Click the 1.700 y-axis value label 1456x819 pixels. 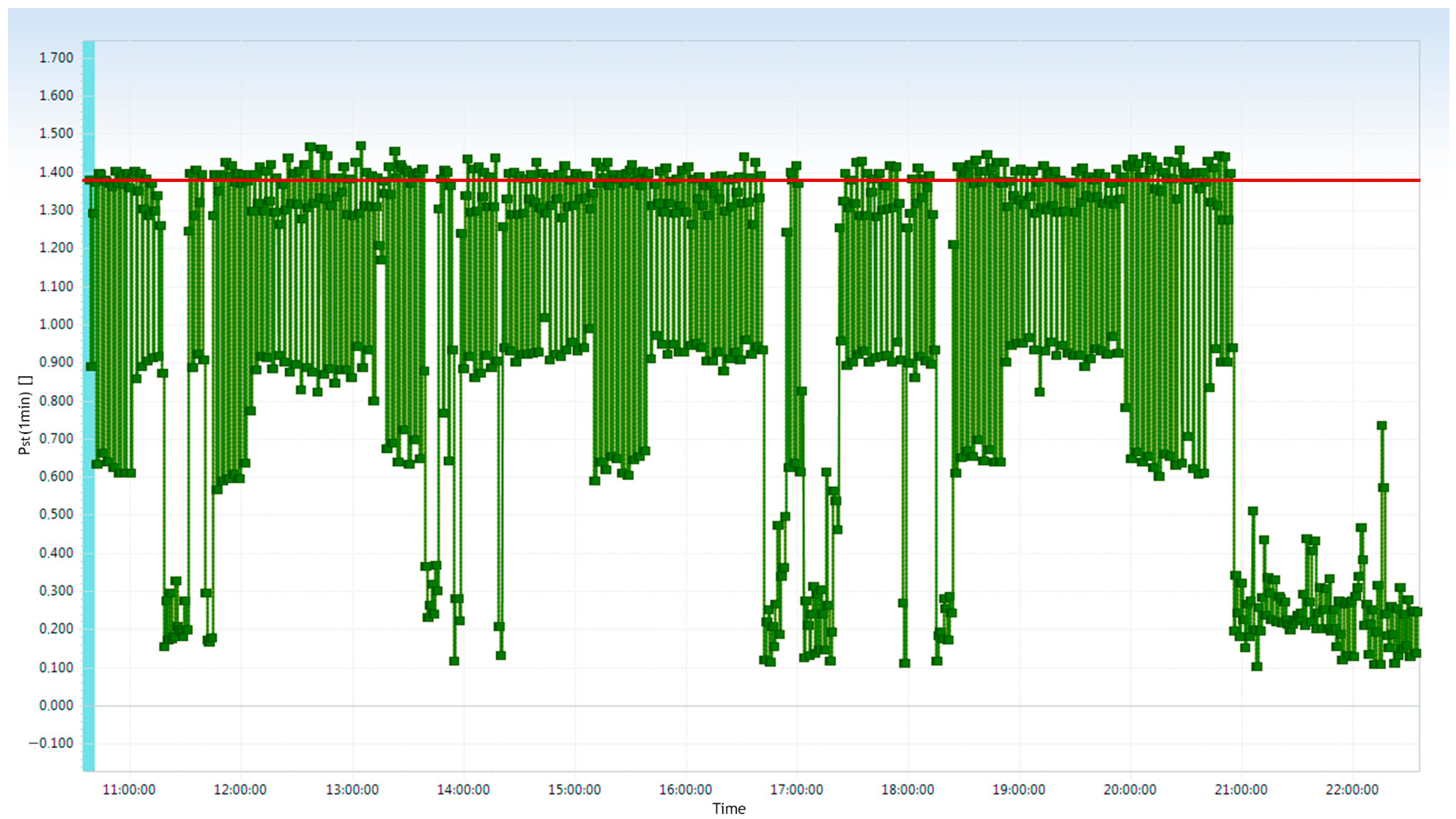[56, 58]
